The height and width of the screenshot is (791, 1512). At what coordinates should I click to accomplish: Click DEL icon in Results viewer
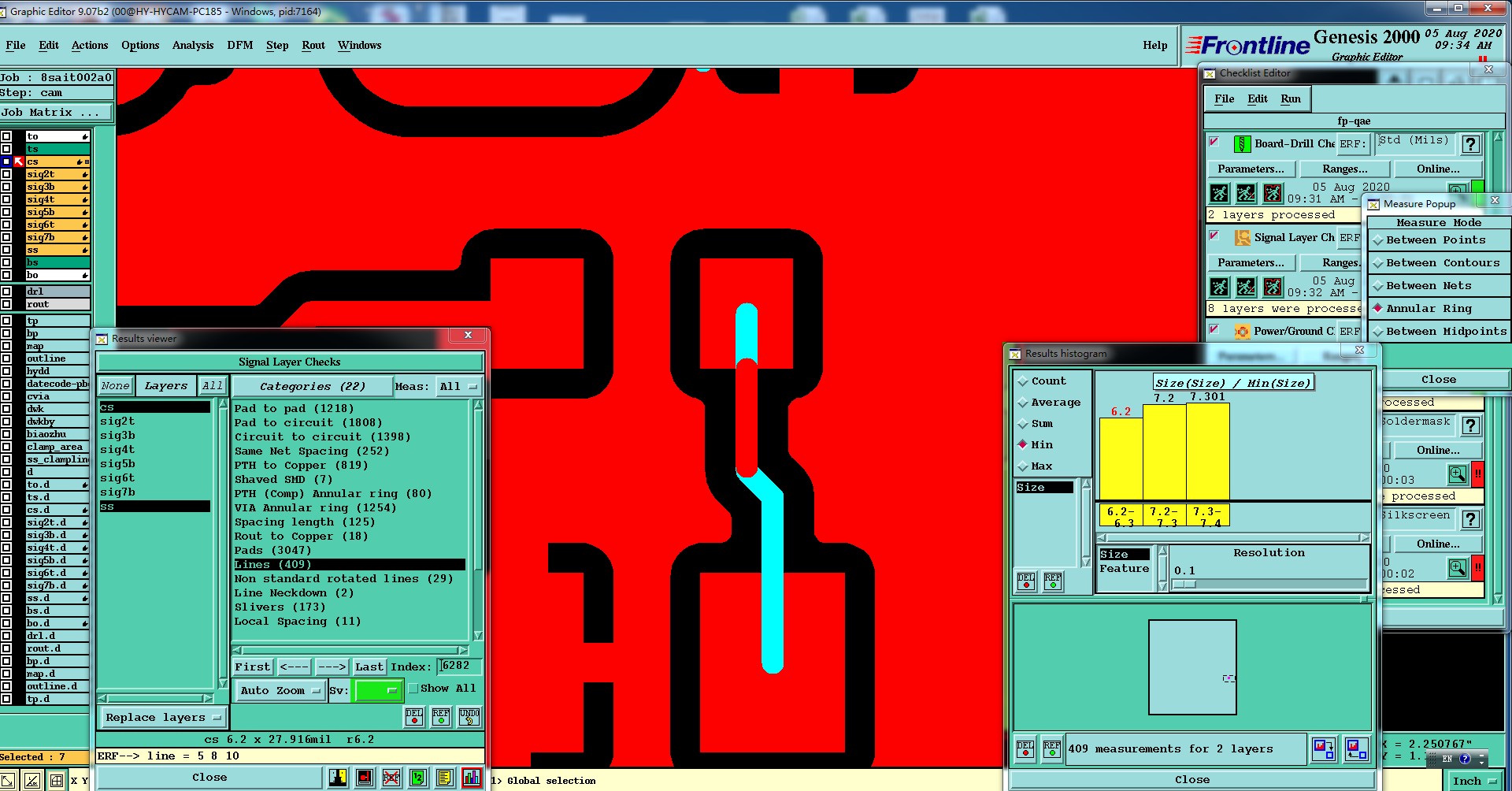[x=414, y=716]
